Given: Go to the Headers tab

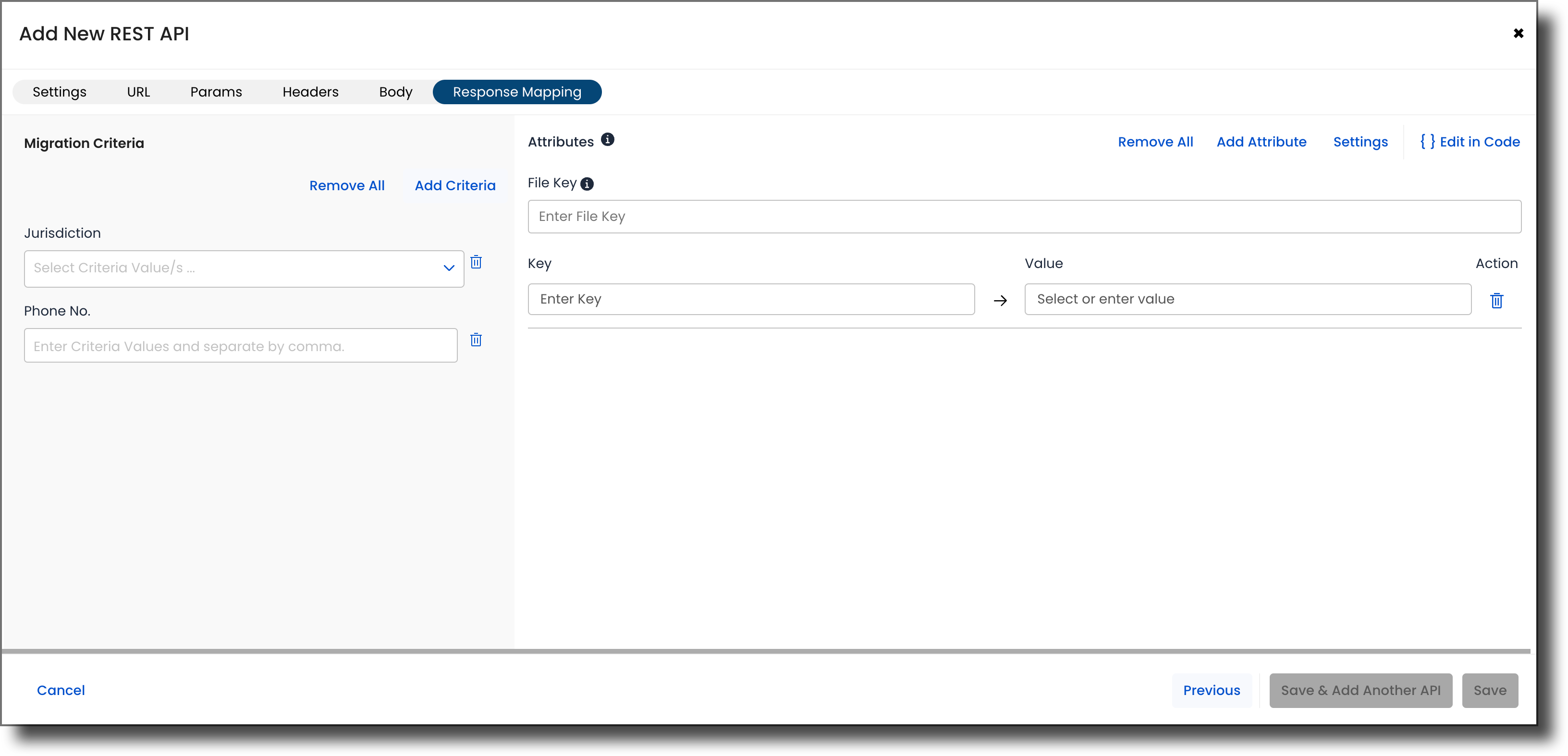Looking at the screenshot, I should point(310,92).
